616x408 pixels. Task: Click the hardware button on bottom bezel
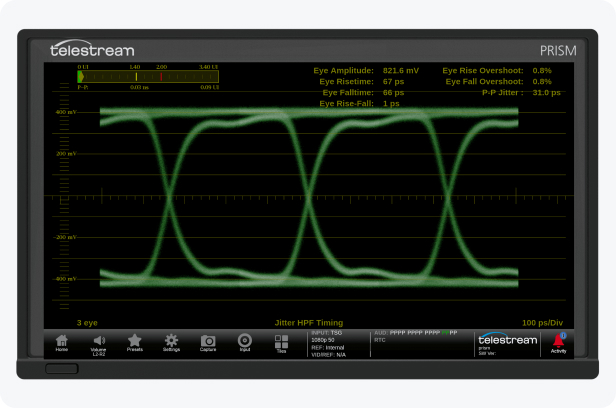point(62,369)
